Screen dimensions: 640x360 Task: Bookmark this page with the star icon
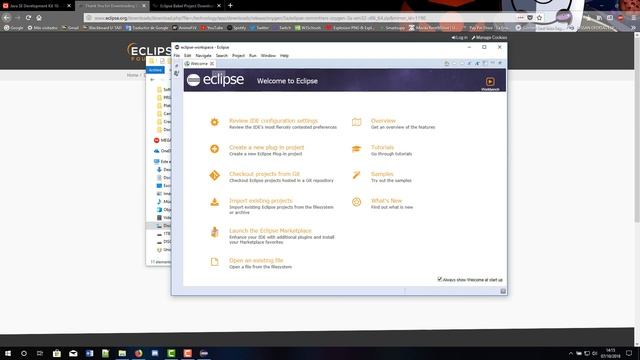point(539,18)
